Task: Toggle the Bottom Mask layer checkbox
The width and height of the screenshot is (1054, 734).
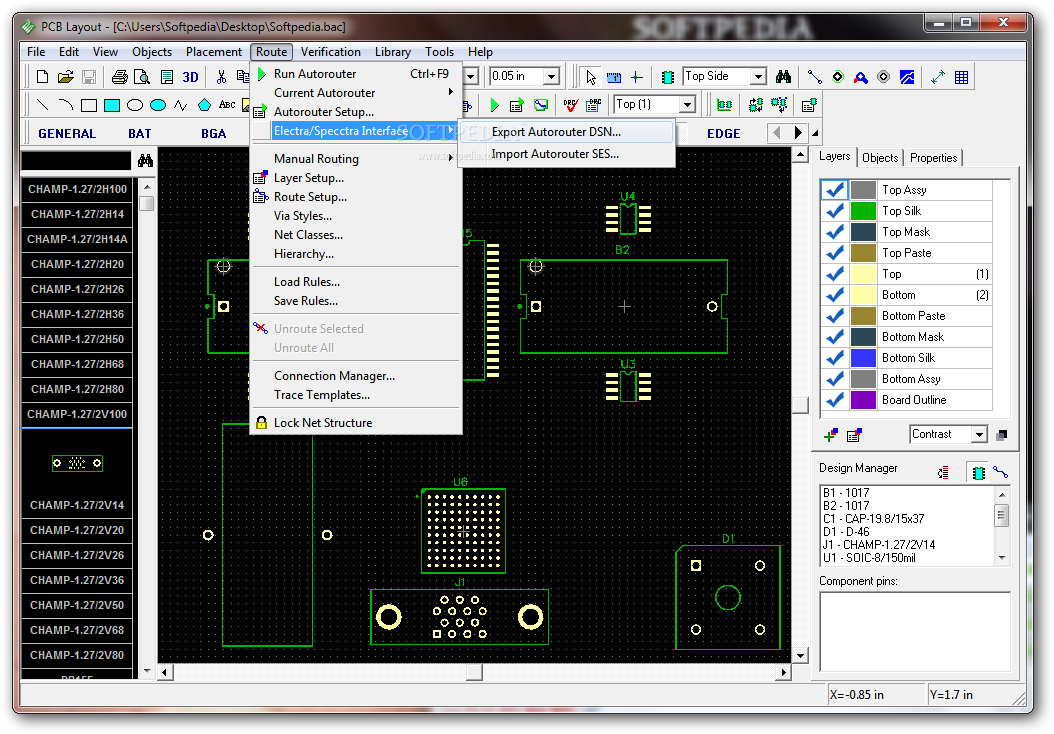Action: (x=835, y=337)
